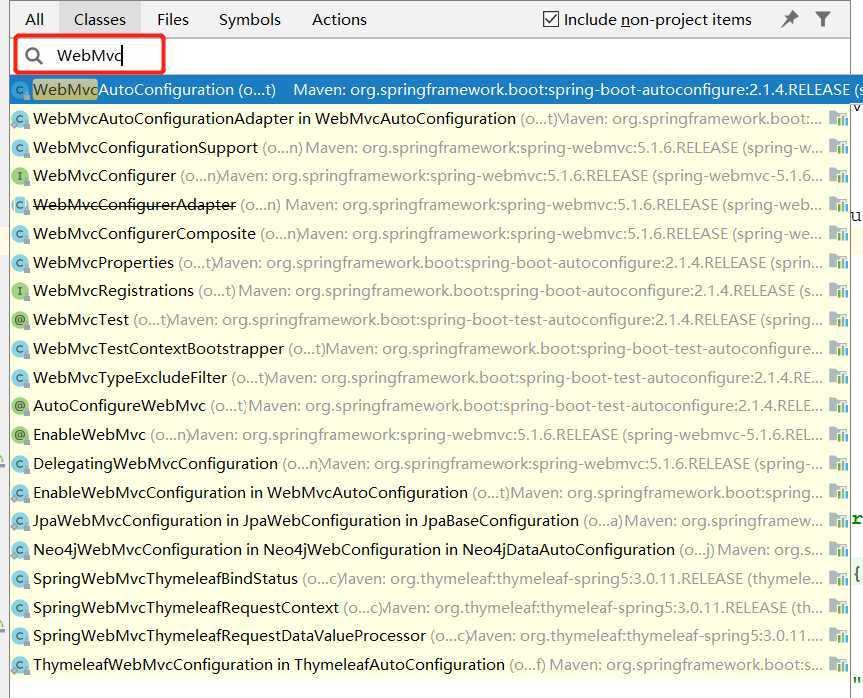The height and width of the screenshot is (698, 863).
Task: Select SpringWebMvcThymeleafRequestDataValueProcessor result
Action: point(430,636)
